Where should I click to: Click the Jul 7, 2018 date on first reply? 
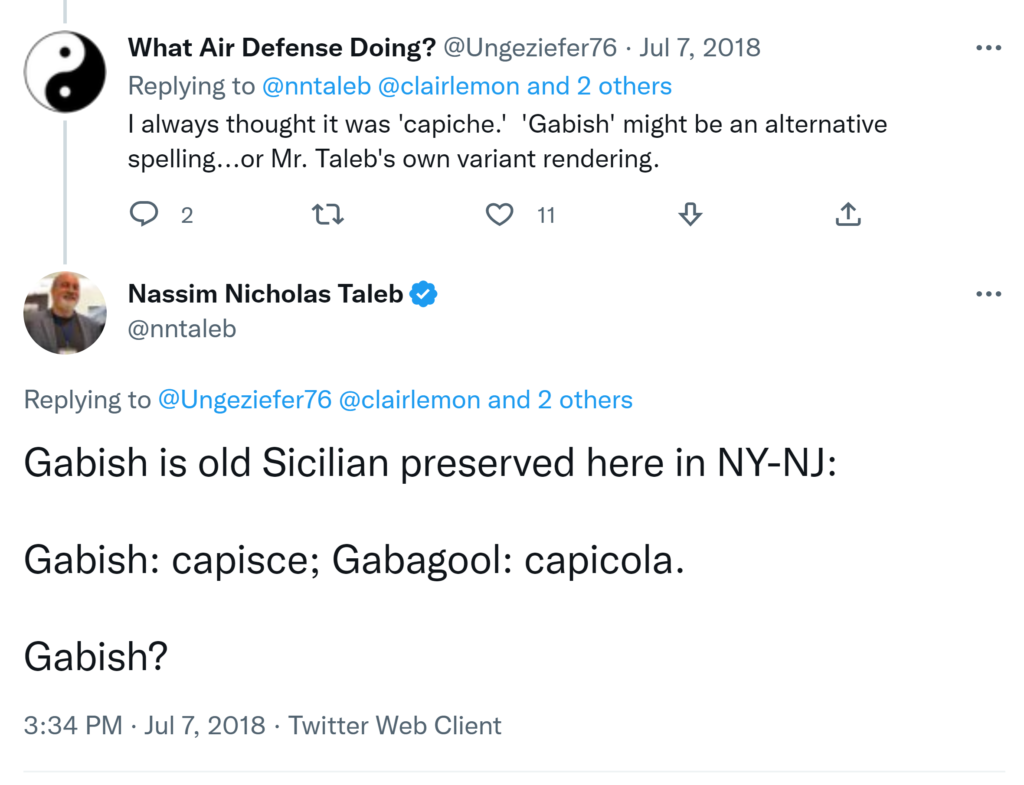698,47
